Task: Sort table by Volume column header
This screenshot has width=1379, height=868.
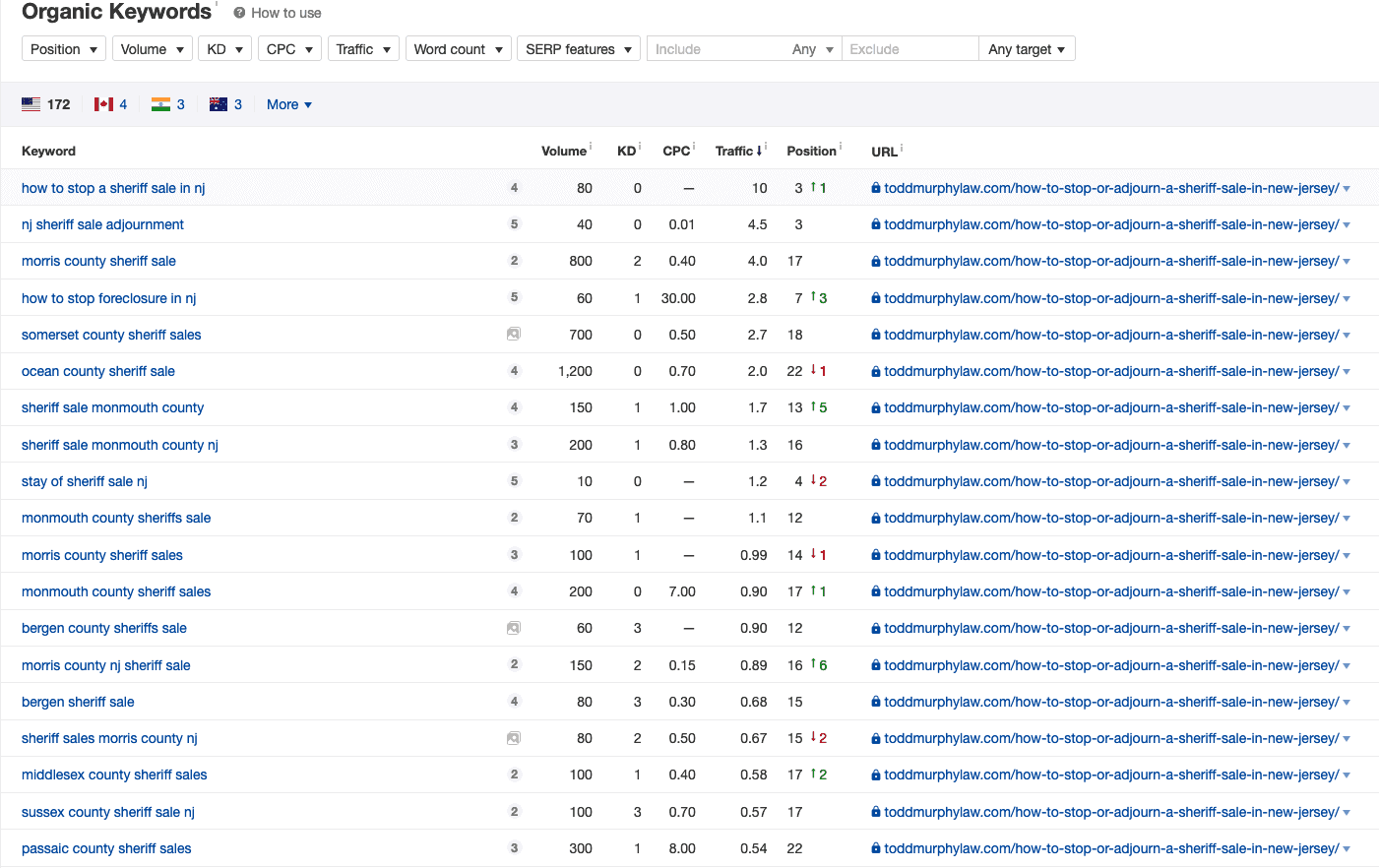Action: coord(564,152)
